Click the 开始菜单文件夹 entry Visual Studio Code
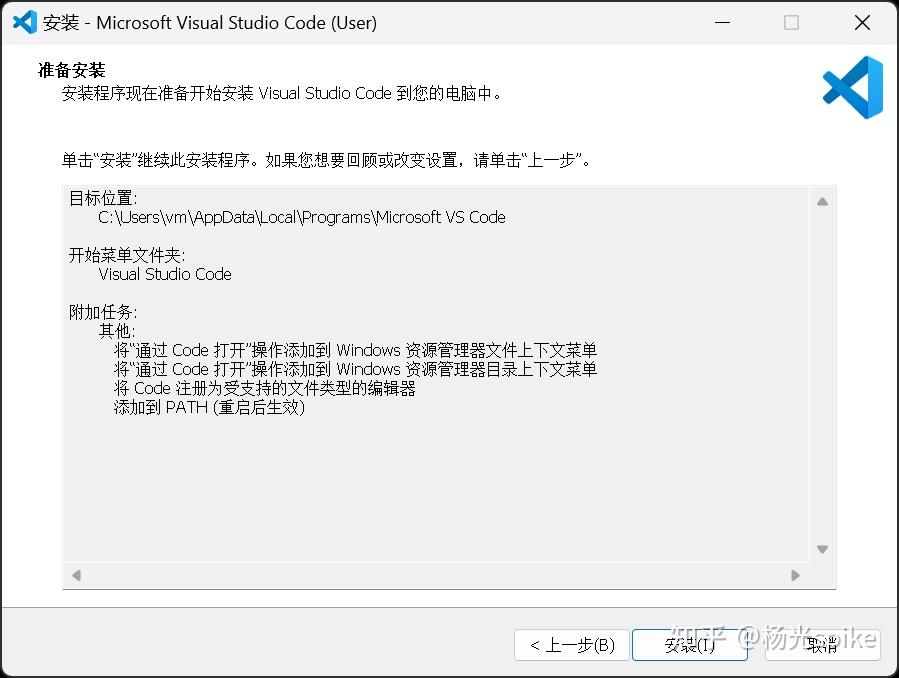 pos(164,274)
